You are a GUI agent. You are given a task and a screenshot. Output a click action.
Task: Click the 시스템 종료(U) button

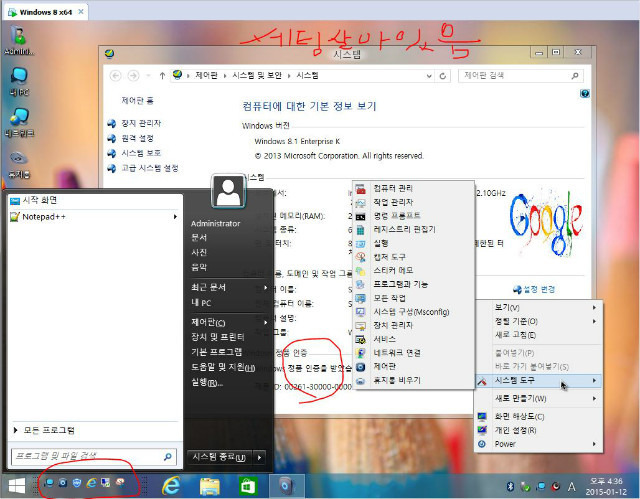pos(220,457)
